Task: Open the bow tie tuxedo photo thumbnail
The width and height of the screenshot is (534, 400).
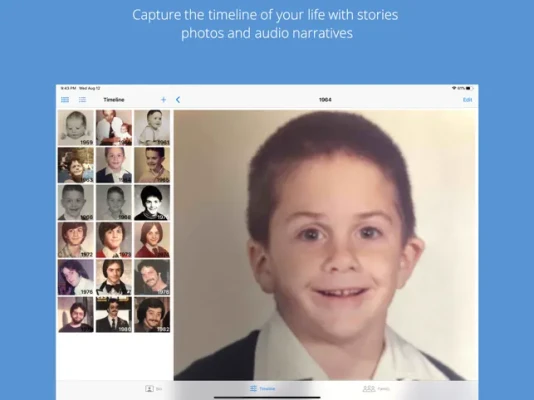Action: (114, 277)
